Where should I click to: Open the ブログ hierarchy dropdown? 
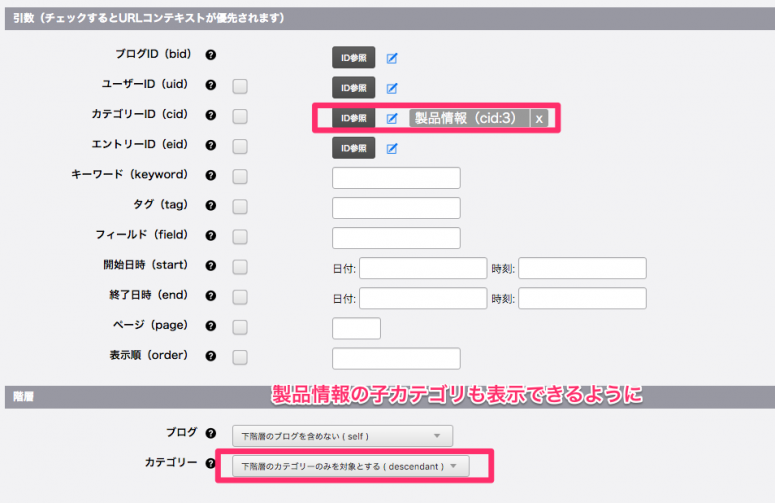pos(342,436)
